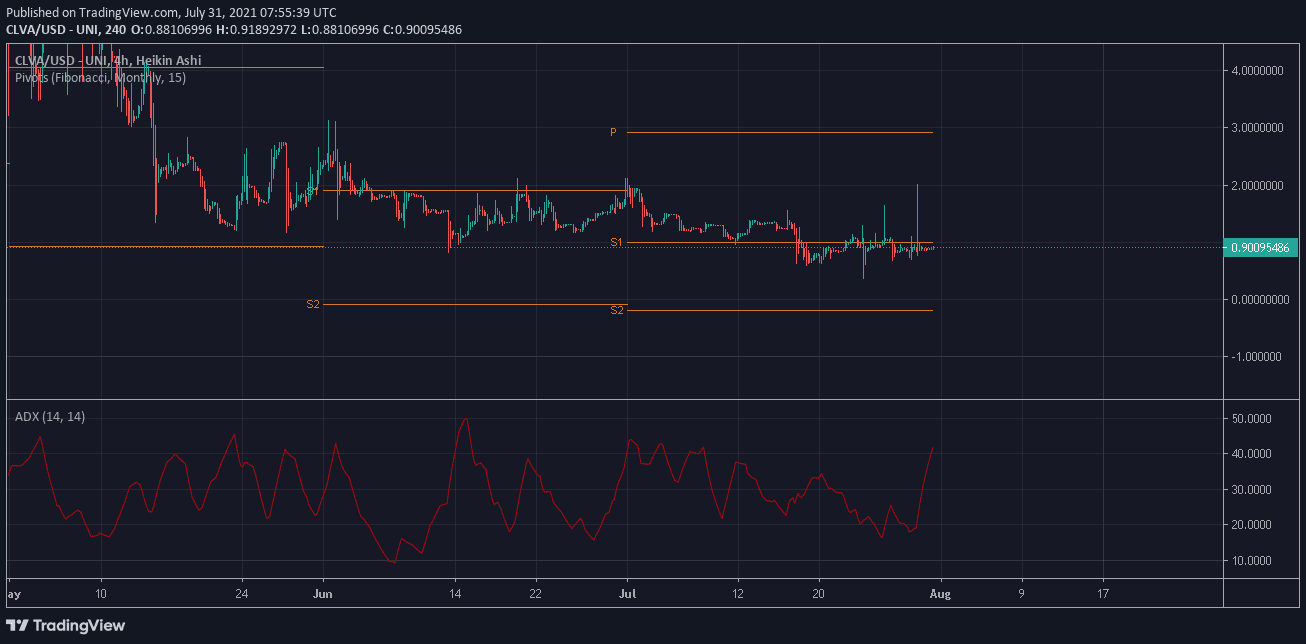Select the Jul marker on time axis

pyautogui.click(x=627, y=591)
